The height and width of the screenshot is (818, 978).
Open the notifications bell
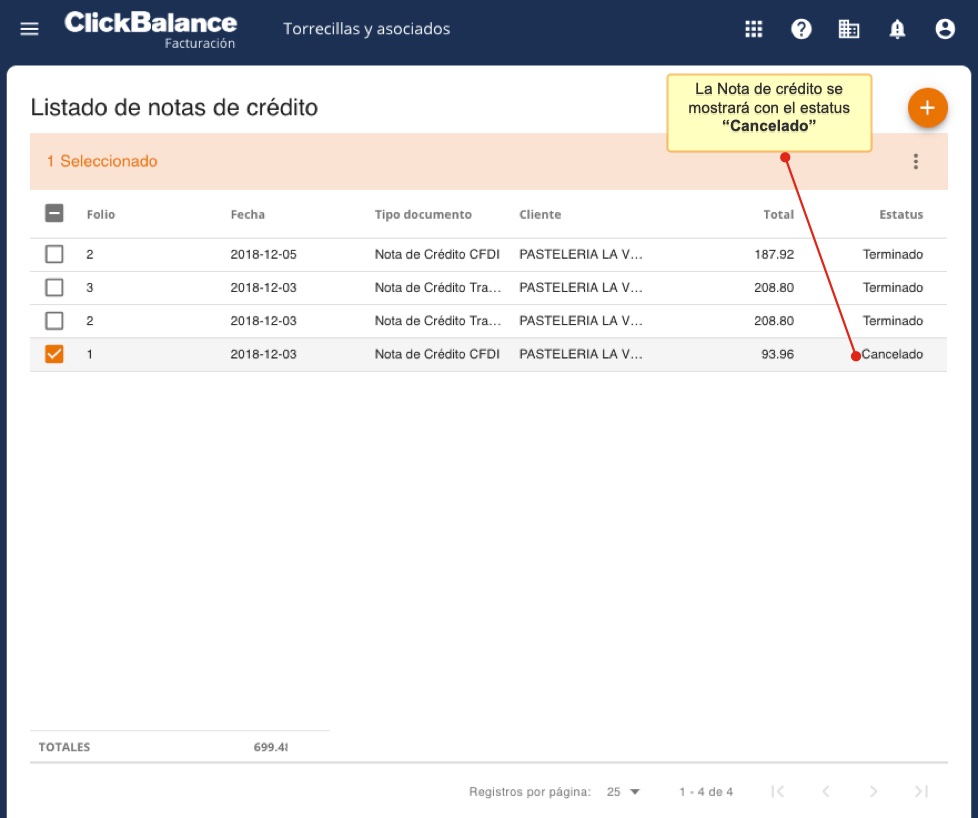[x=897, y=29]
